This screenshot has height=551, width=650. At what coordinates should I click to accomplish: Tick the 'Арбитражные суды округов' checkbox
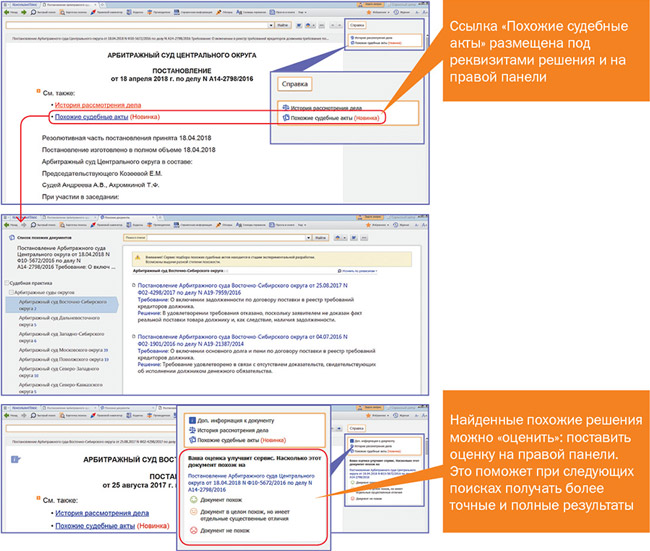coord(12,292)
